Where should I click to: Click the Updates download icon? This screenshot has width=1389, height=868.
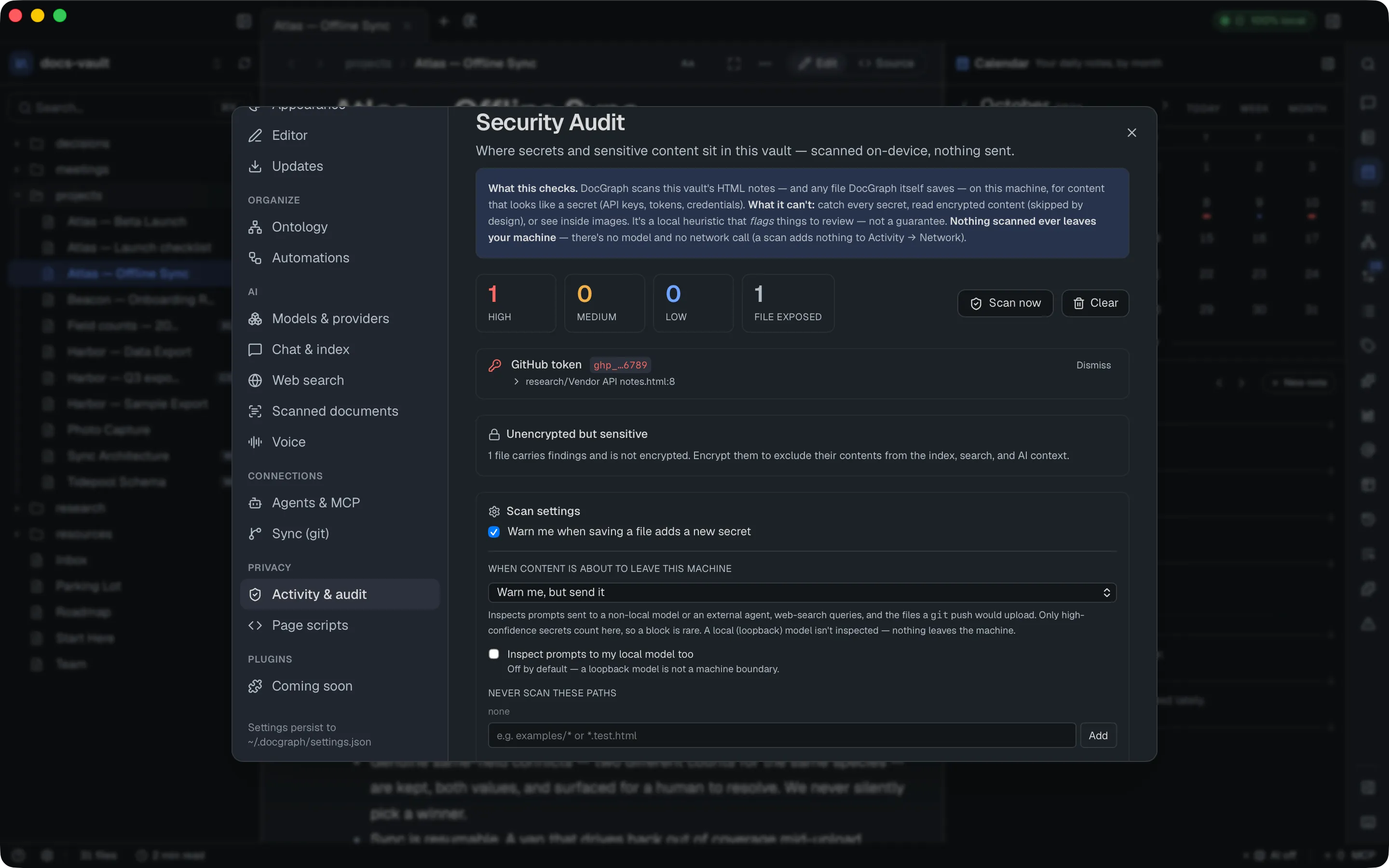(255, 166)
